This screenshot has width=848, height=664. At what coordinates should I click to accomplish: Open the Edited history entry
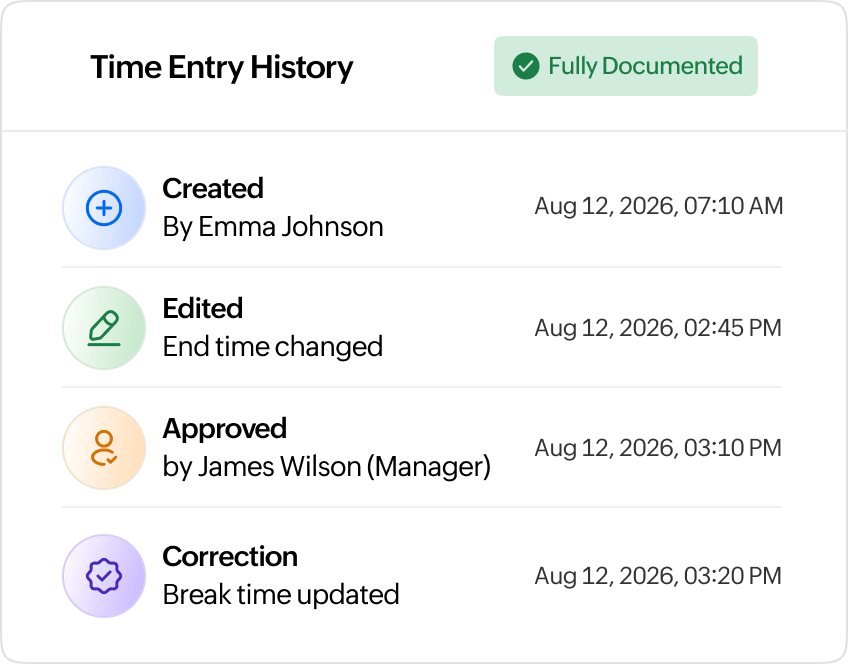422,328
